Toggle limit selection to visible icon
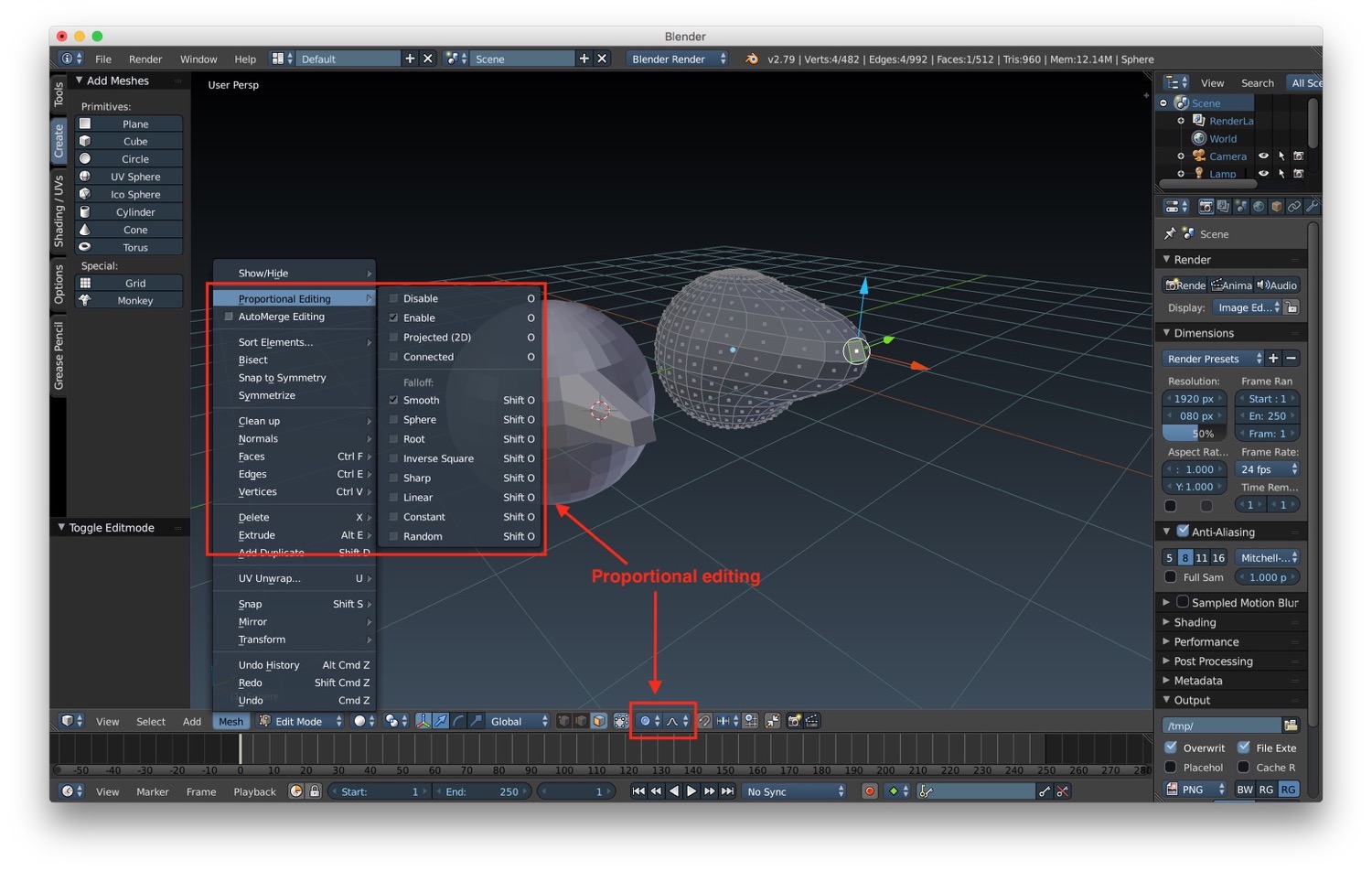This screenshot has width=1372, height=871. tap(621, 721)
